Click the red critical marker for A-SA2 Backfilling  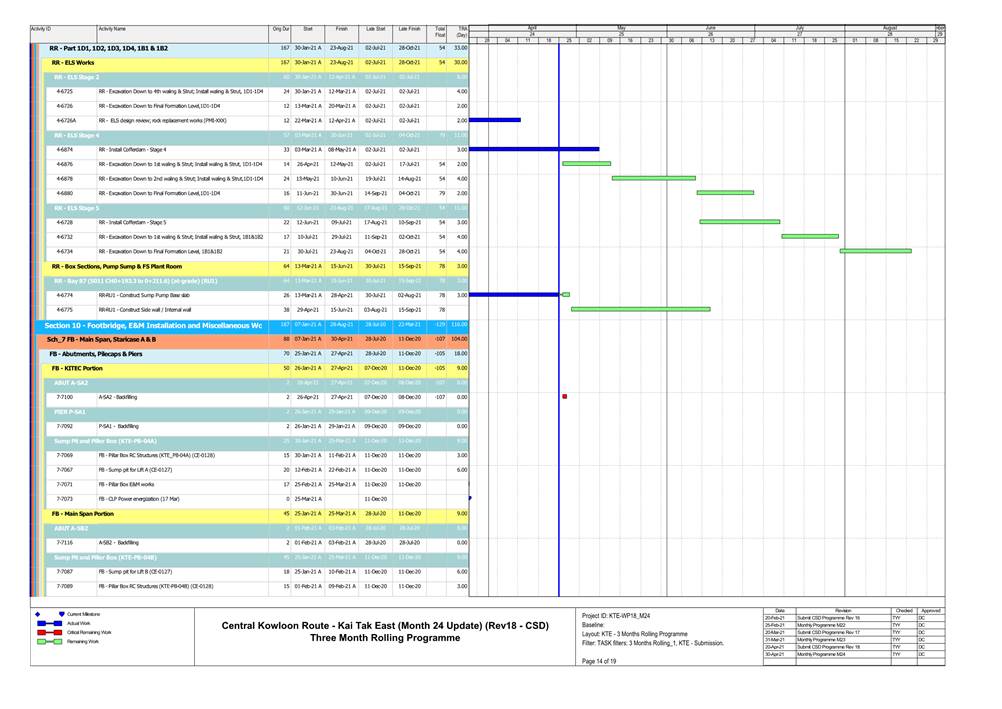[x=565, y=397]
